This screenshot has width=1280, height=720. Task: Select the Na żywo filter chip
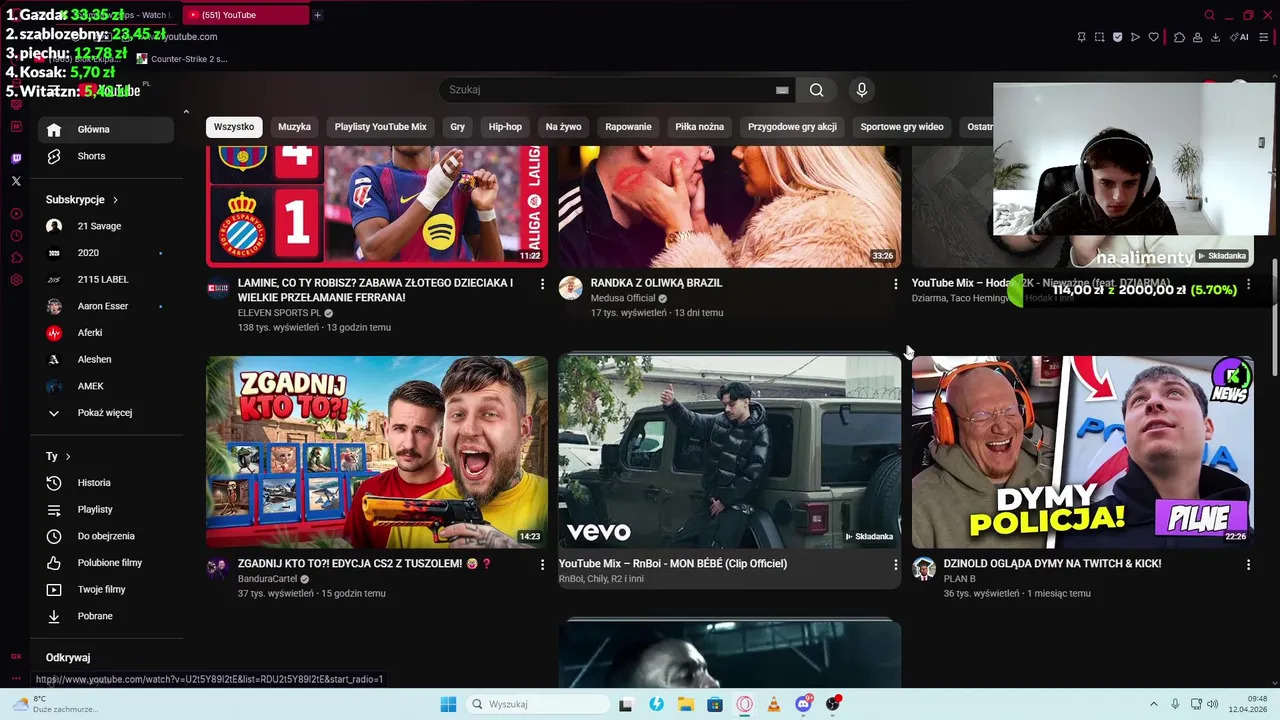click(x=563, y=127)
